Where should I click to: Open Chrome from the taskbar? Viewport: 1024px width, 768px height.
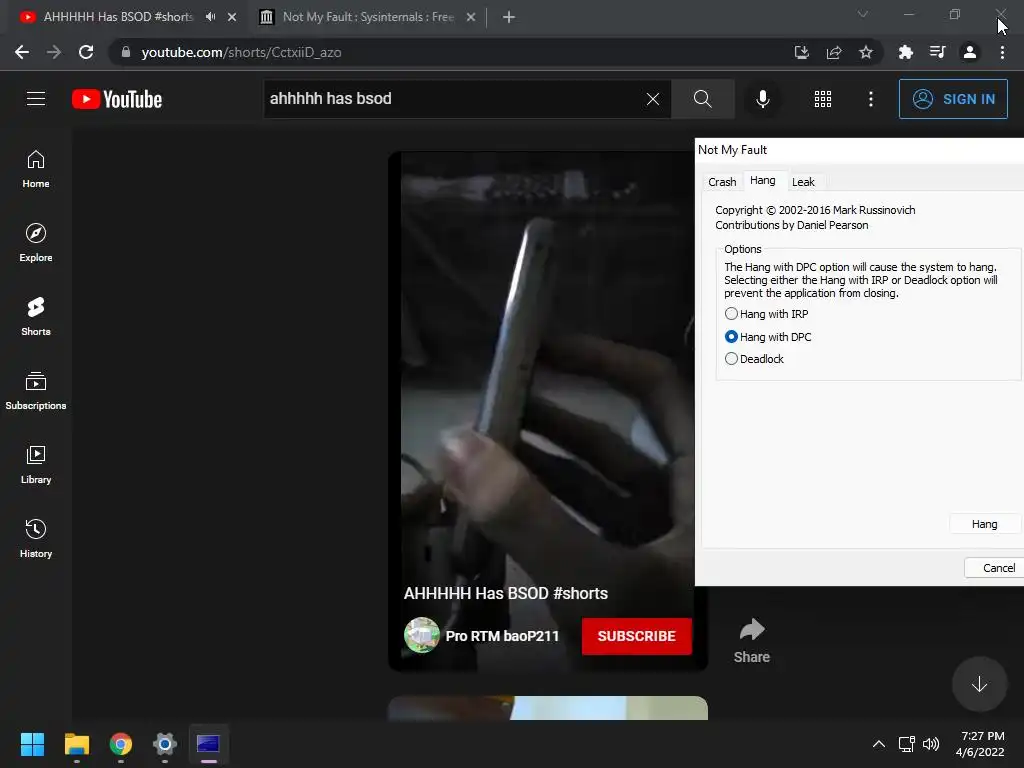[x=121, y=744]
